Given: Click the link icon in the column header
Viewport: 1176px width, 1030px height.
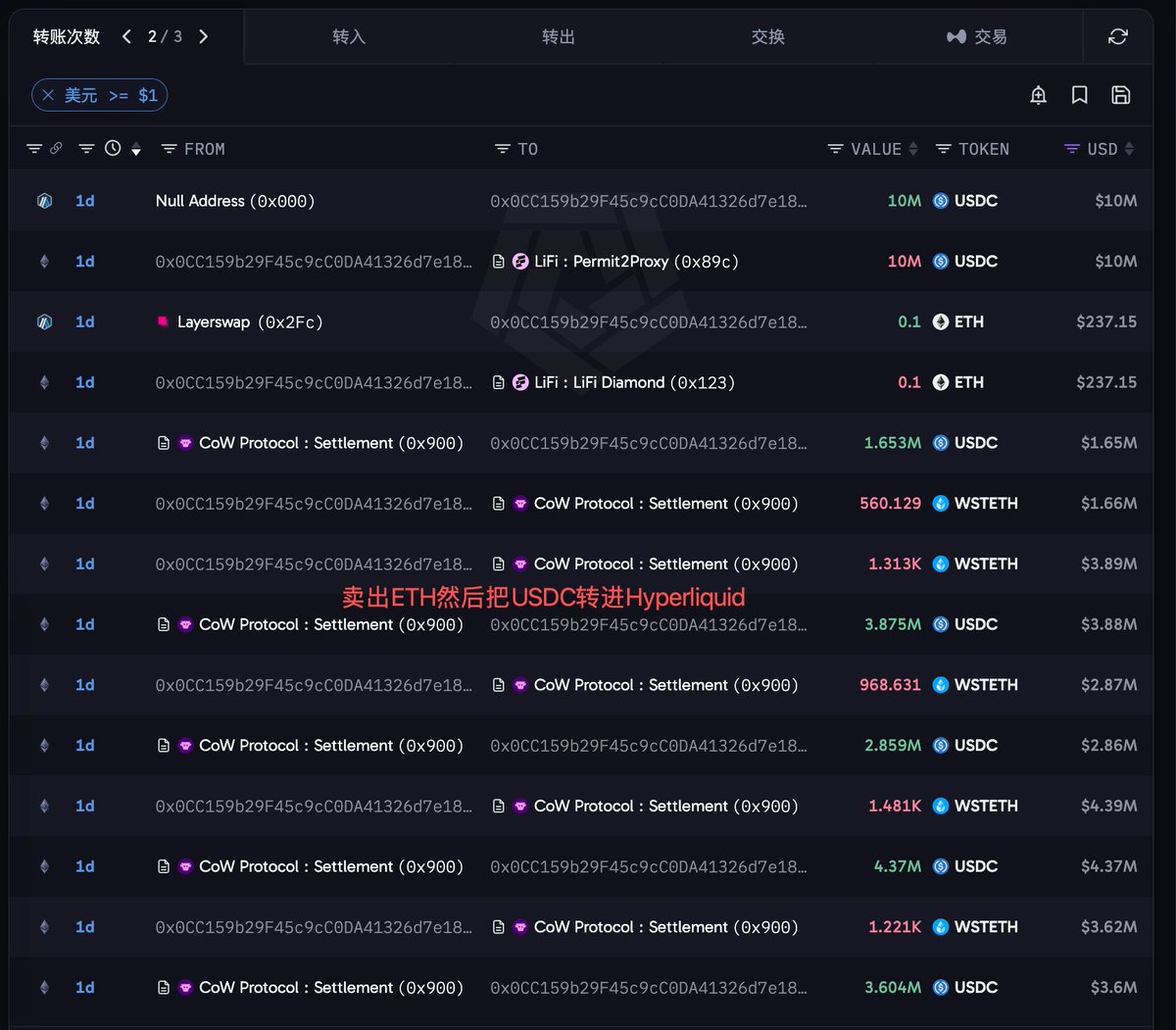Looking at the screenshot, I should (56, 149).
